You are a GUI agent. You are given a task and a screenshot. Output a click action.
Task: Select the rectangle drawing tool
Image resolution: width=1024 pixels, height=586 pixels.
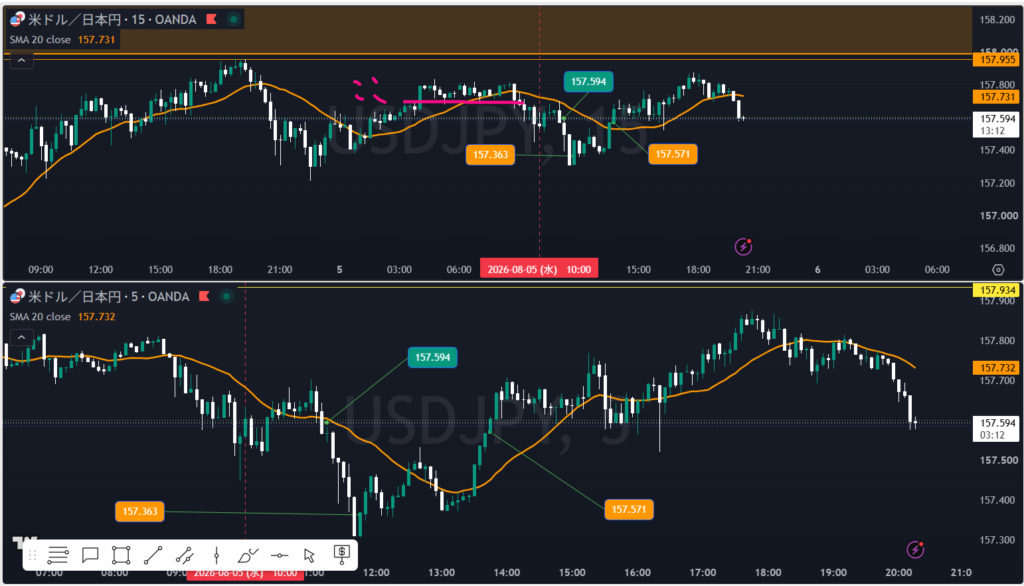coord(121,555)
